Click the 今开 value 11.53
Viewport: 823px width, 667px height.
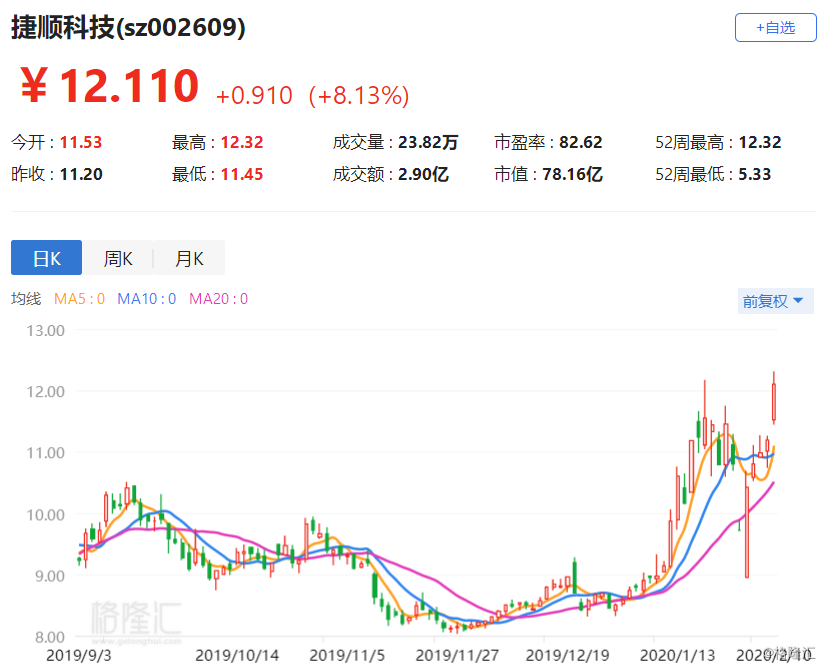(x=81, y=142)
